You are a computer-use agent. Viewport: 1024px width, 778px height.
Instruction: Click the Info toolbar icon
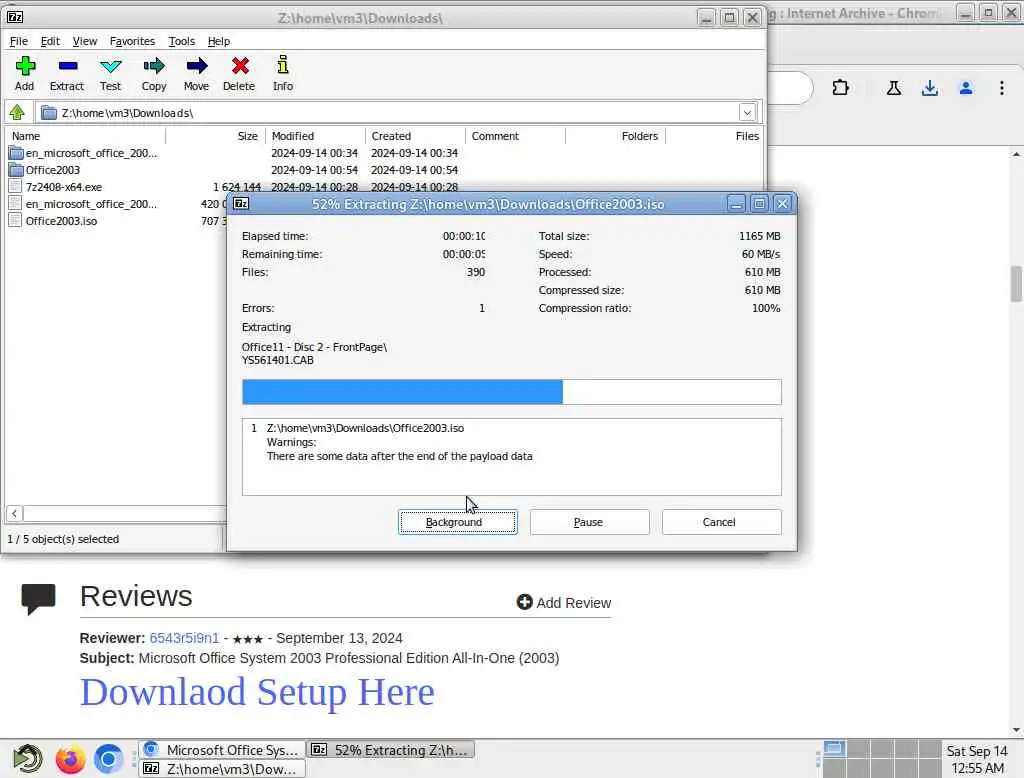point(282,65)
